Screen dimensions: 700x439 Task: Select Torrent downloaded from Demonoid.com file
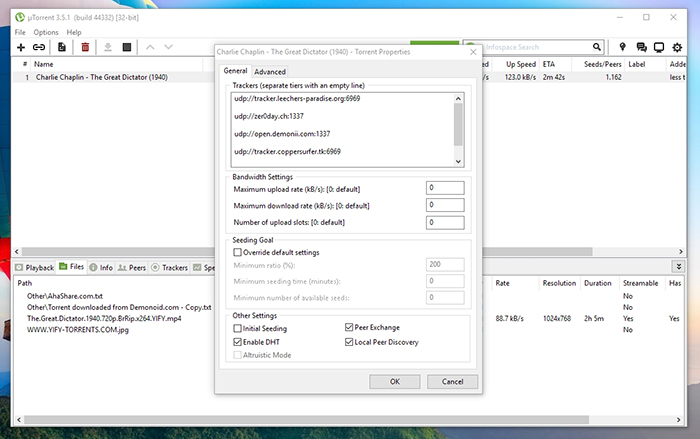click(x=119, y=307)
